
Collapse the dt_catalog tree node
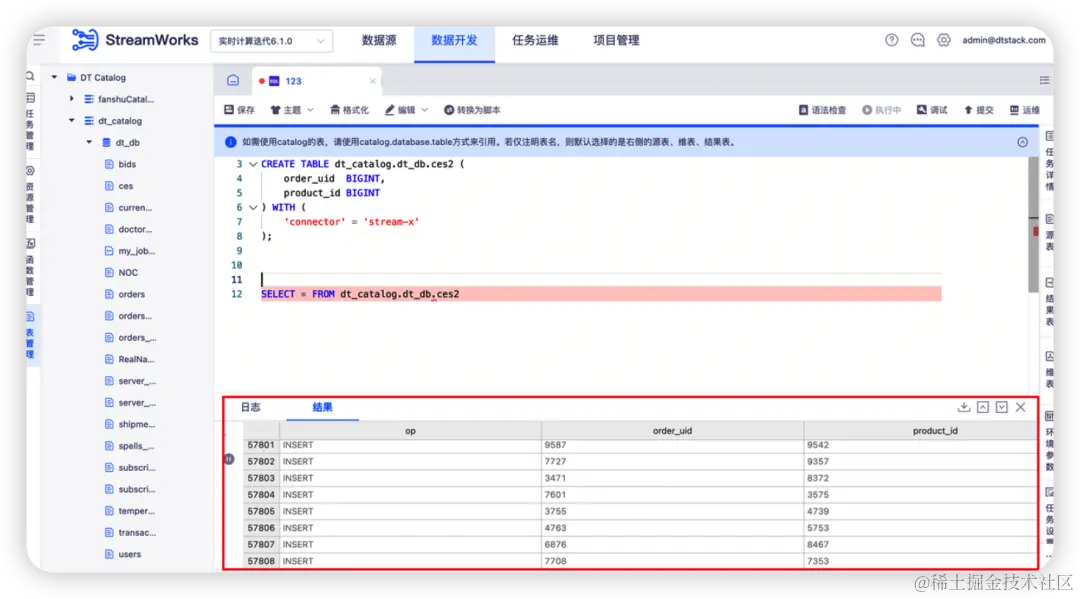point(72,120)
